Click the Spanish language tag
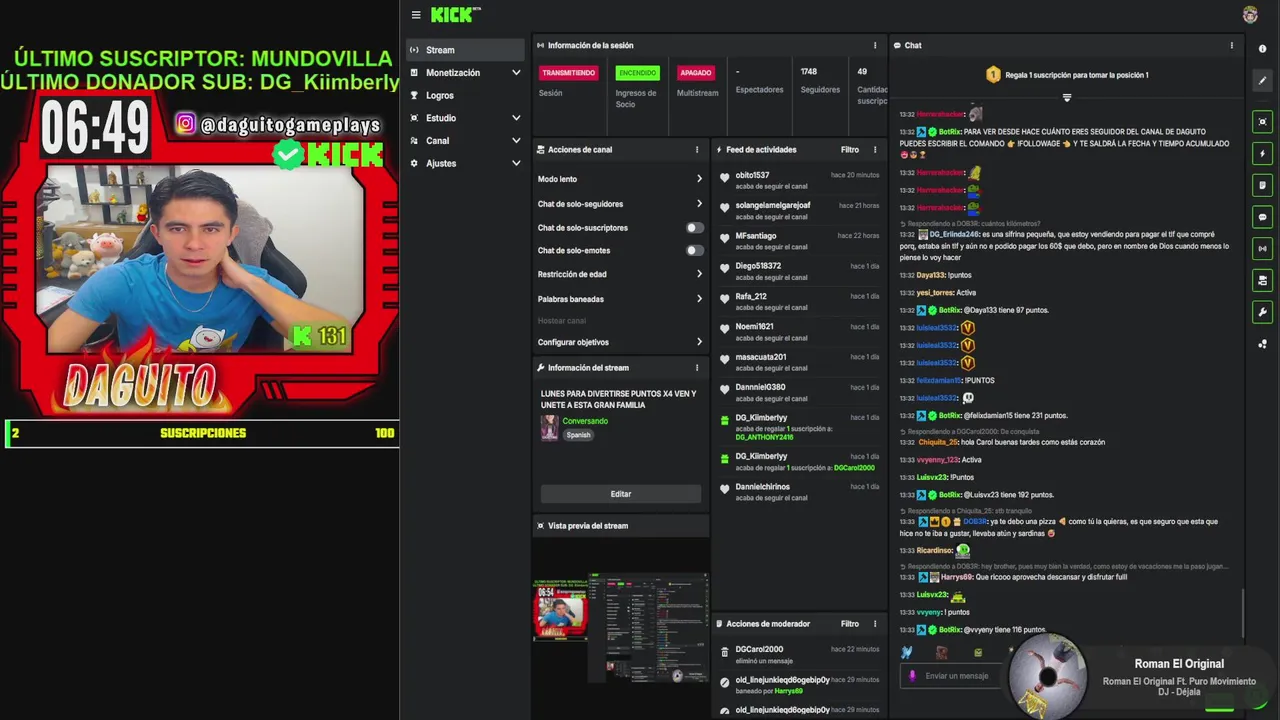The image size is (1280, 720). point(578,435)
